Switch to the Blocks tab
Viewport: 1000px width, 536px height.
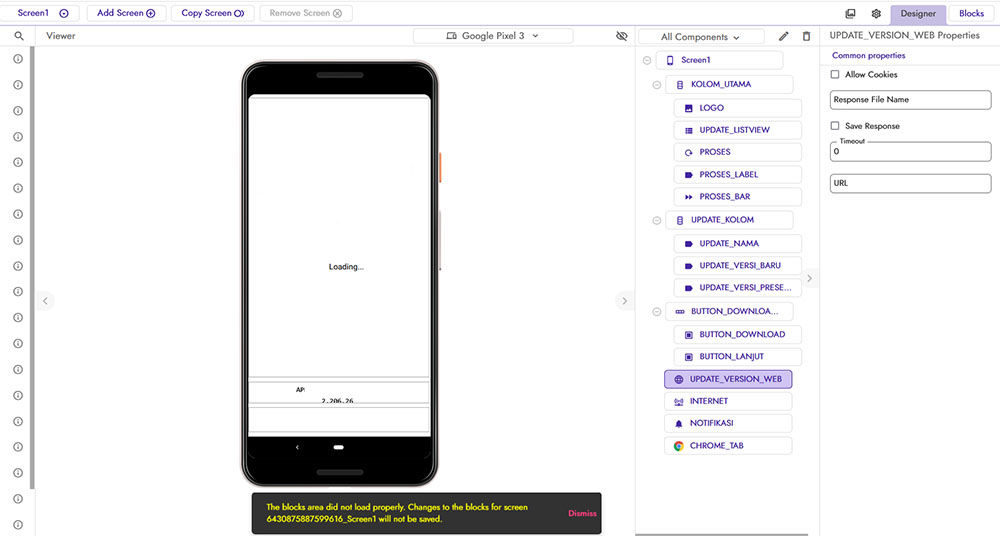[971, 14]
